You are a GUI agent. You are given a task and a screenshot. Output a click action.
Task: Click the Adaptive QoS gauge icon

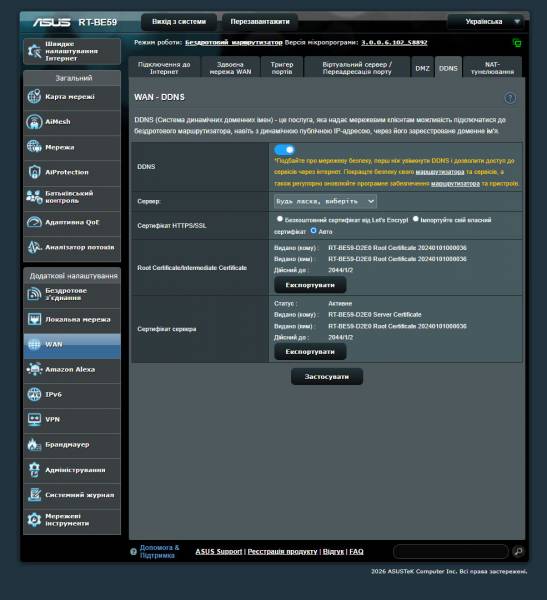[34, 222]
